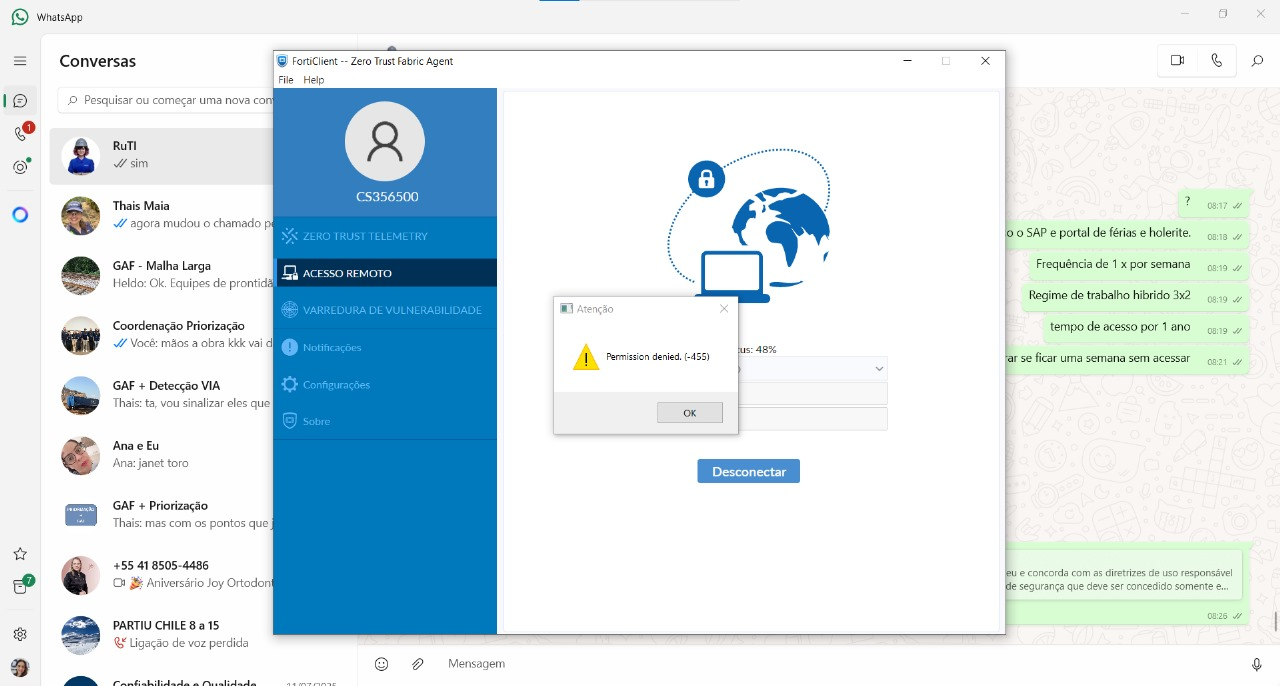This screenshot has height=686, width=1280.
Task: Search within the WhatsApp chat
Action: [x=1257, y=61]
